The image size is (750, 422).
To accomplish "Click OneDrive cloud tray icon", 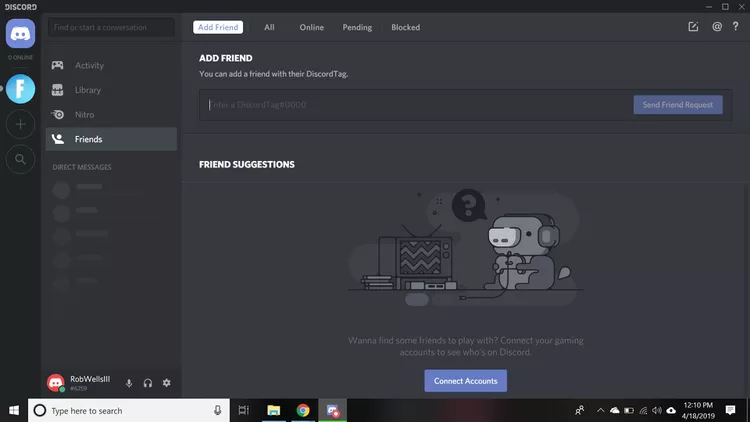I will (x=615, y=411).
